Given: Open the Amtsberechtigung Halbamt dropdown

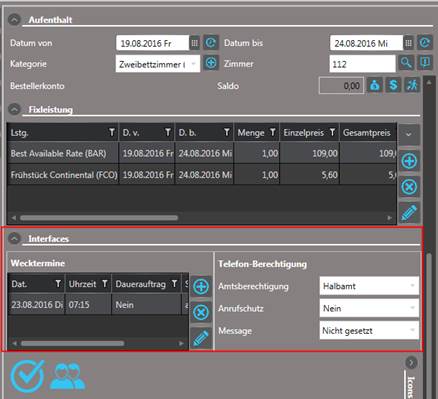Looking at the screenshot, I should [x=369, y=286].
